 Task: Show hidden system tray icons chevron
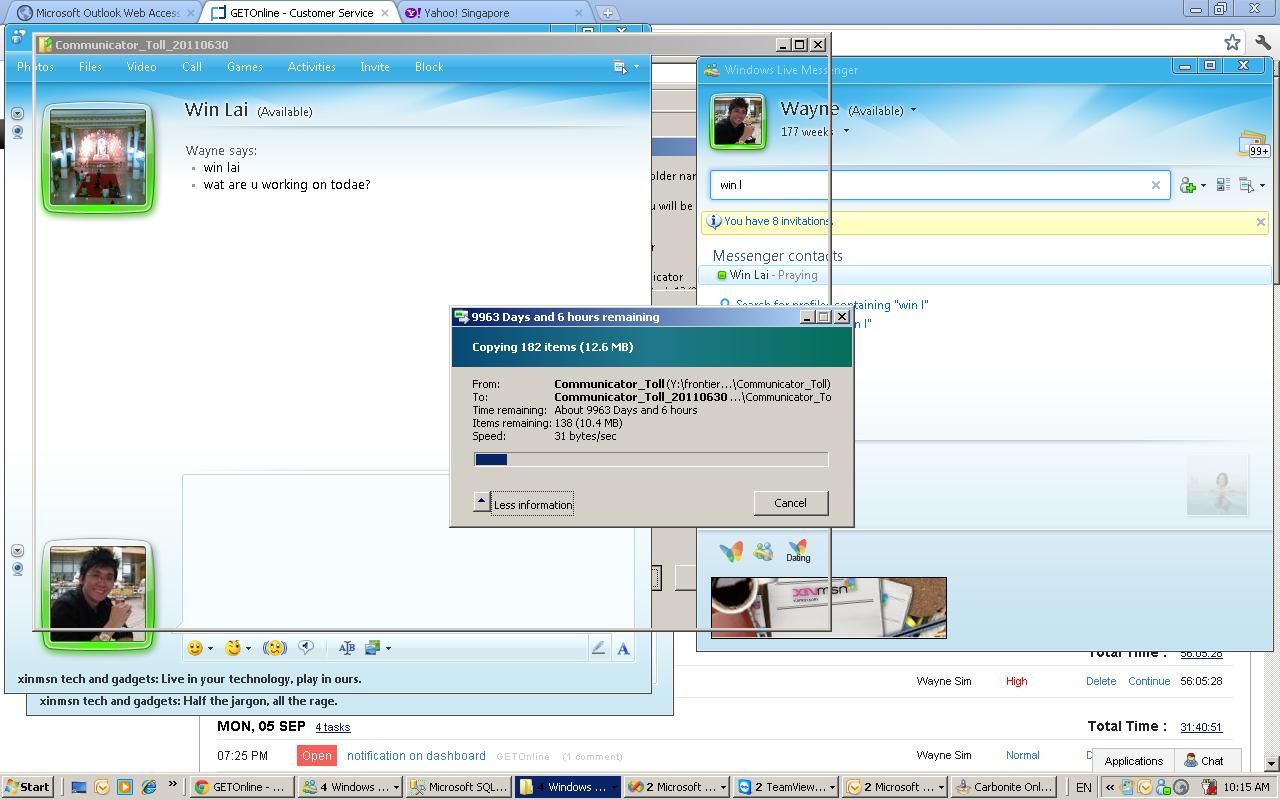[1110, 787]
